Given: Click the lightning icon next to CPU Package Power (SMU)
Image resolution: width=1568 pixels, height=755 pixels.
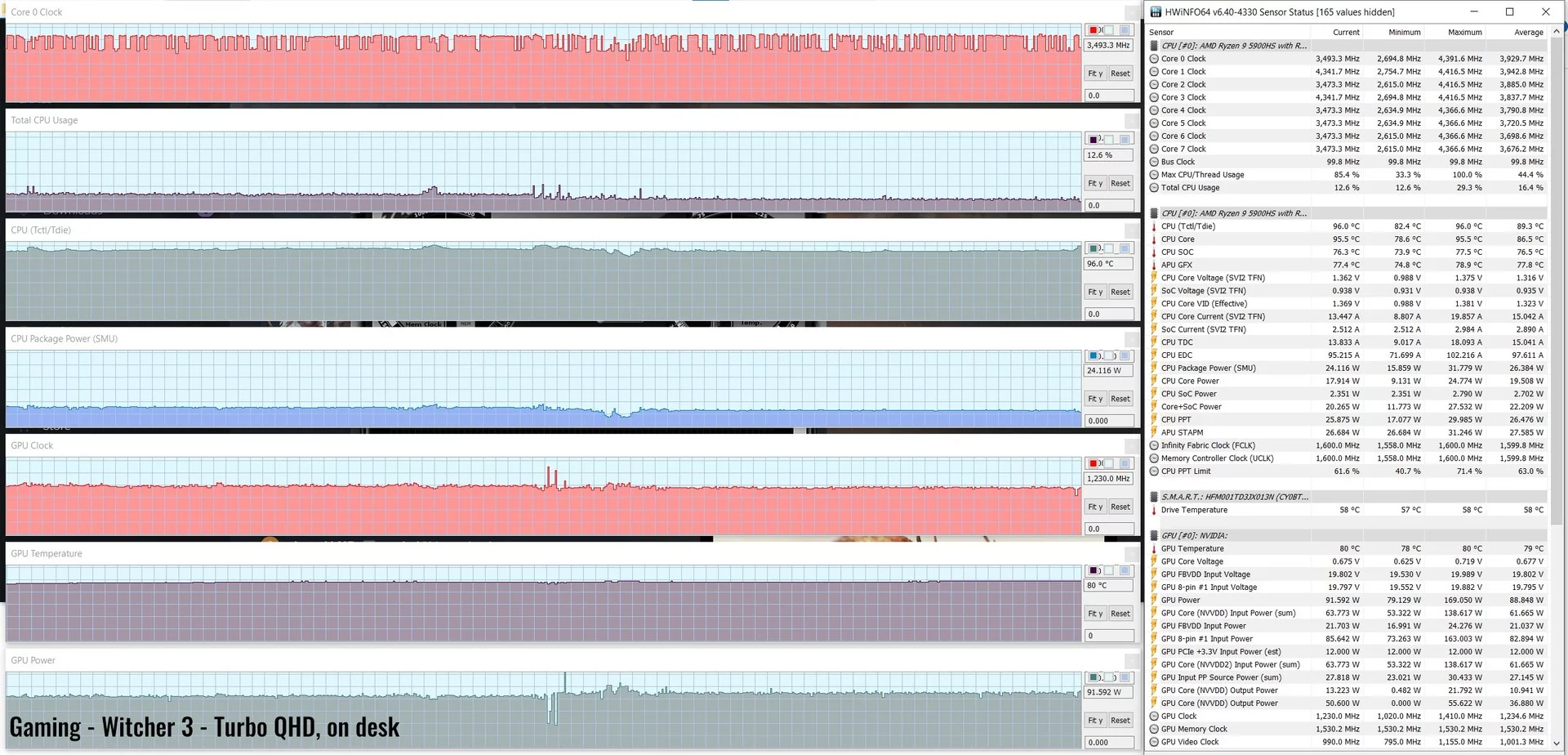Looking at the screenshot, I should click(1154, 368).
